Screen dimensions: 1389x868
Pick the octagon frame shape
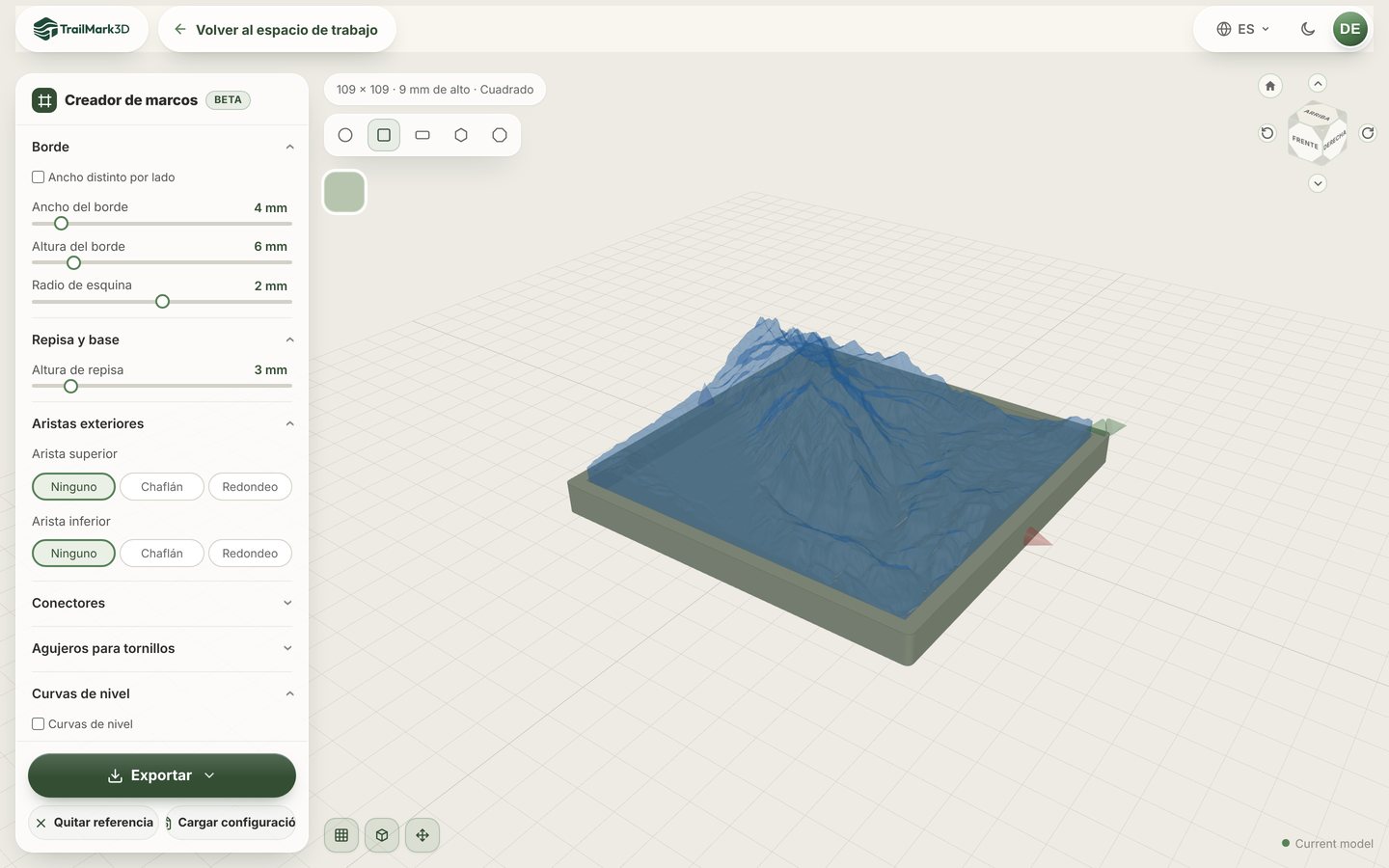(x=500, y=135)
